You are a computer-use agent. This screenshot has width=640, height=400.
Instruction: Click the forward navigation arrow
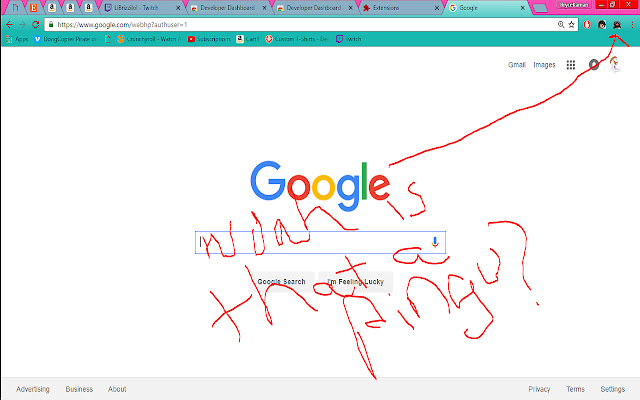22,24
